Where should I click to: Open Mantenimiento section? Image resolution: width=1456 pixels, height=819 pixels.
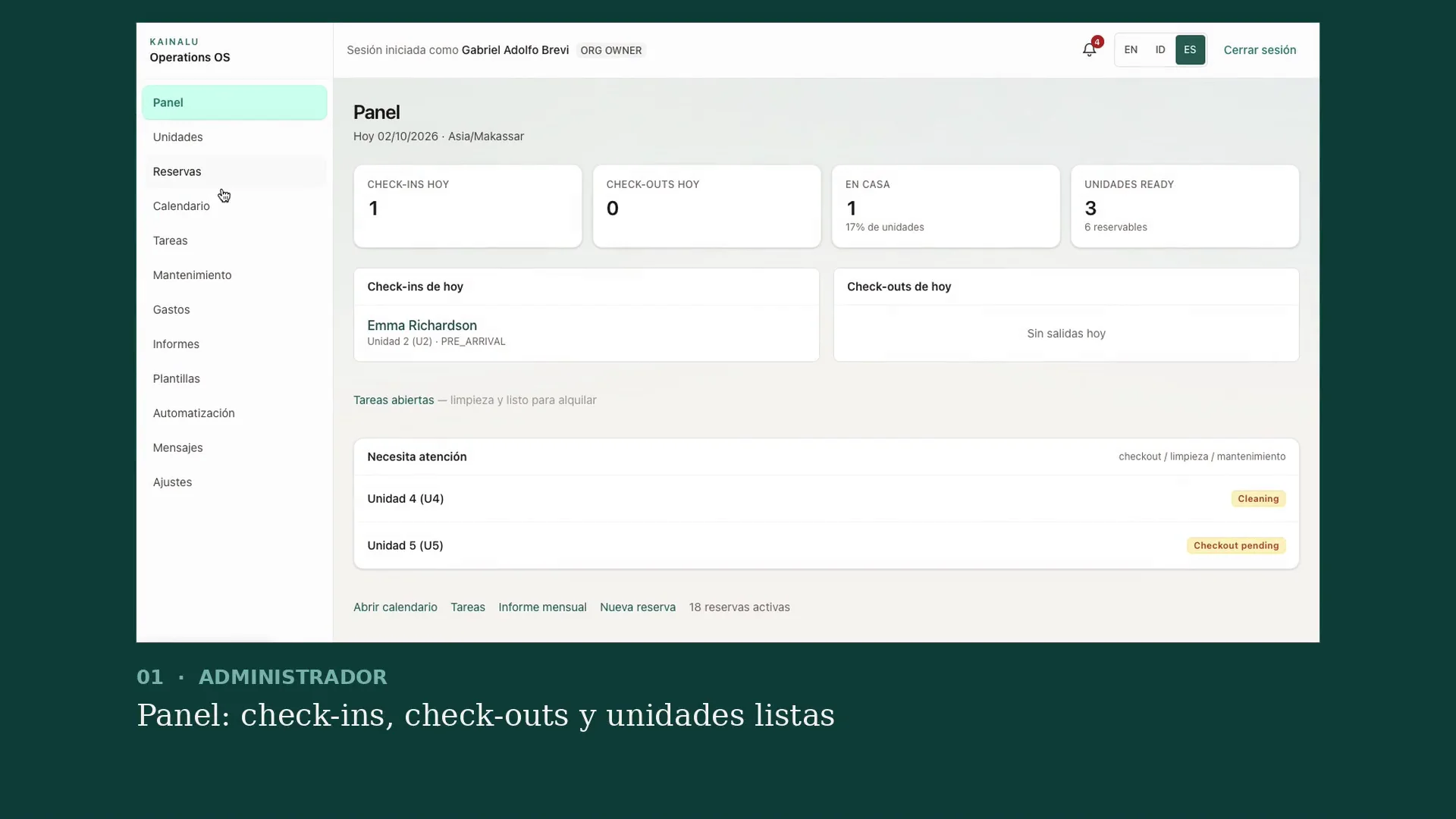[x=234, y=275]
